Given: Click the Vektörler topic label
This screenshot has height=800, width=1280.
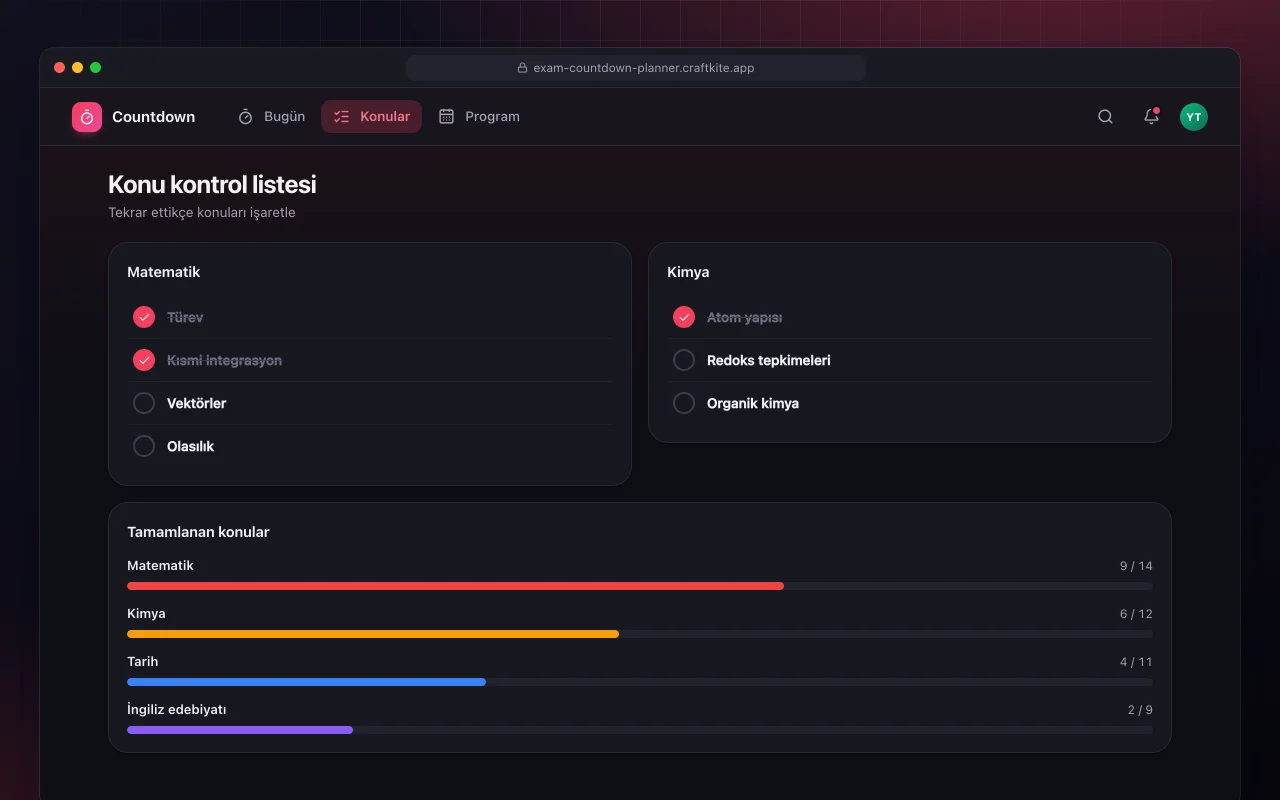Looking at the screenshot, I should pos(197,403).
